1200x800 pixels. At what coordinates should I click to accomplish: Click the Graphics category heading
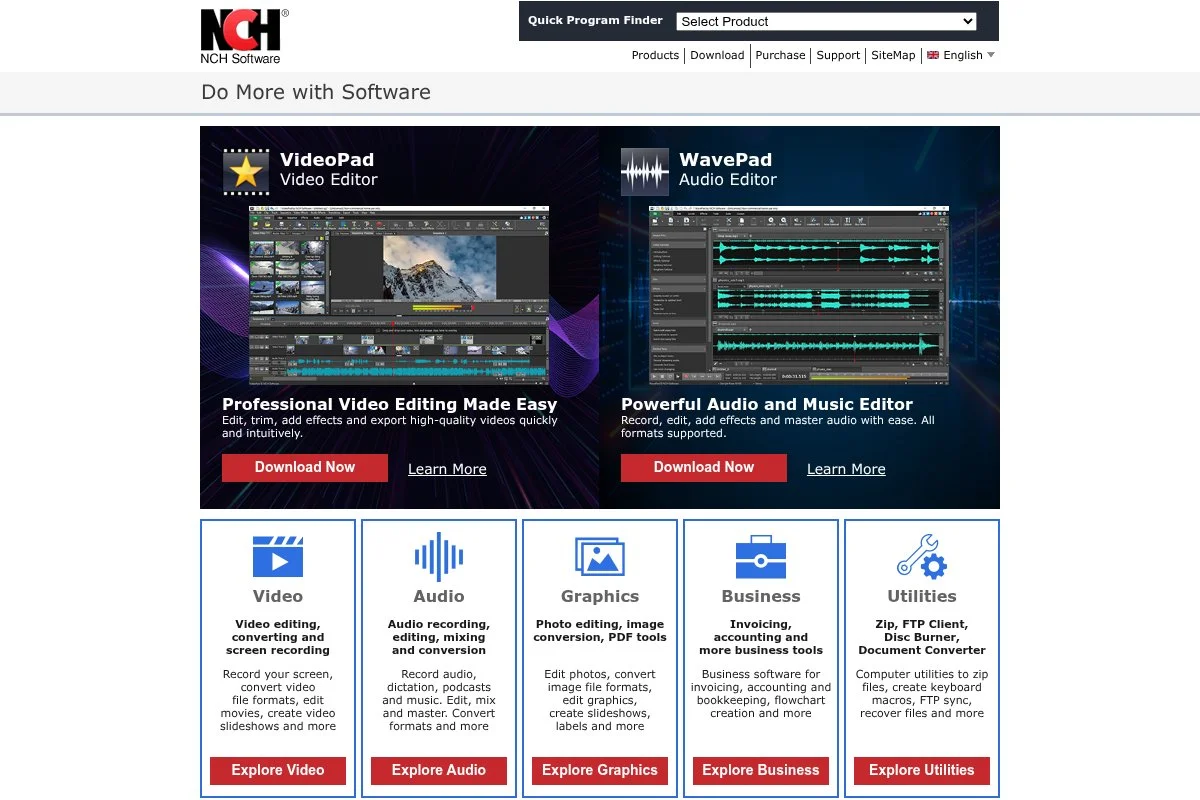coord(600,596)
